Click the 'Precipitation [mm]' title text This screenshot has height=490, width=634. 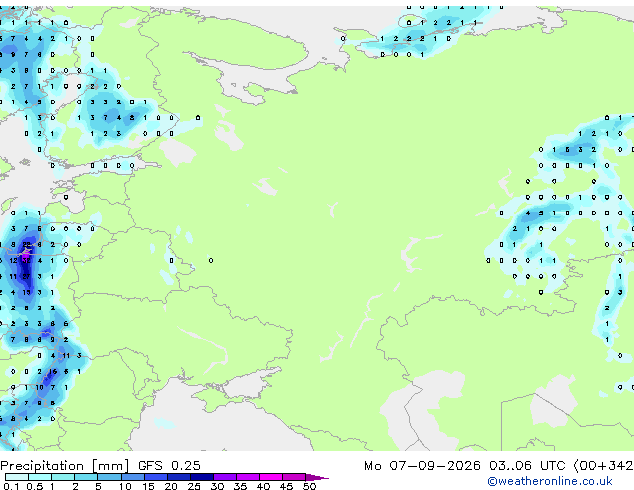[65, 466]
